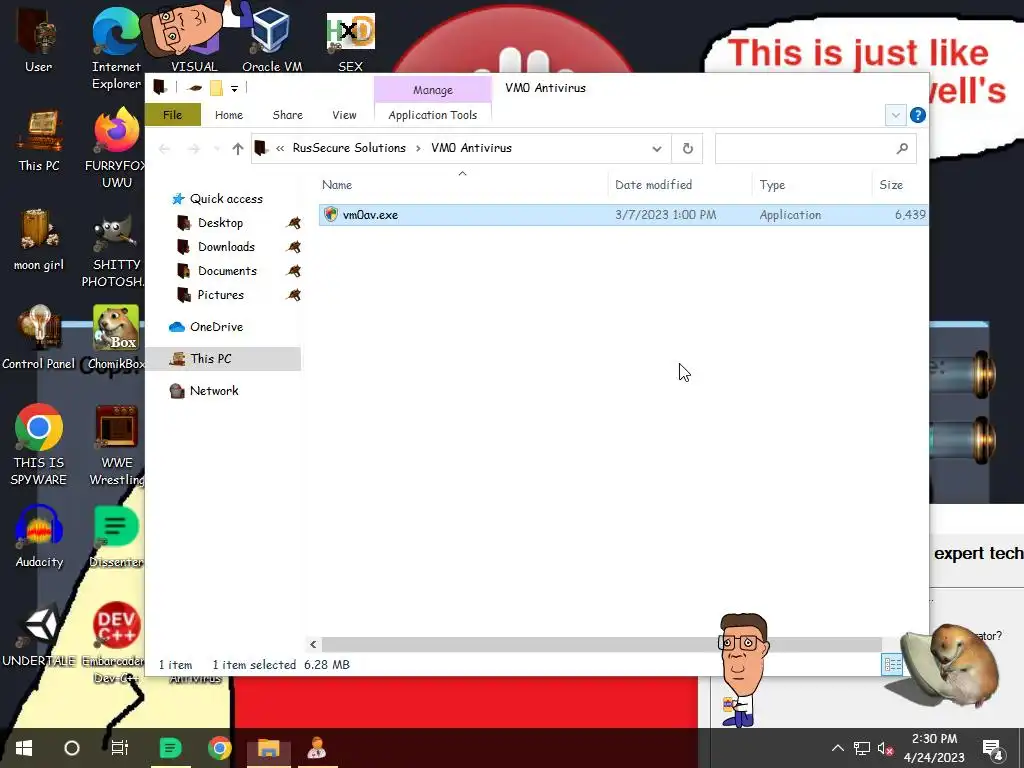1024x768 pixels.
Task: Open the Unity icon labeled UNDERTALE
Action: (x=39, y=635)
